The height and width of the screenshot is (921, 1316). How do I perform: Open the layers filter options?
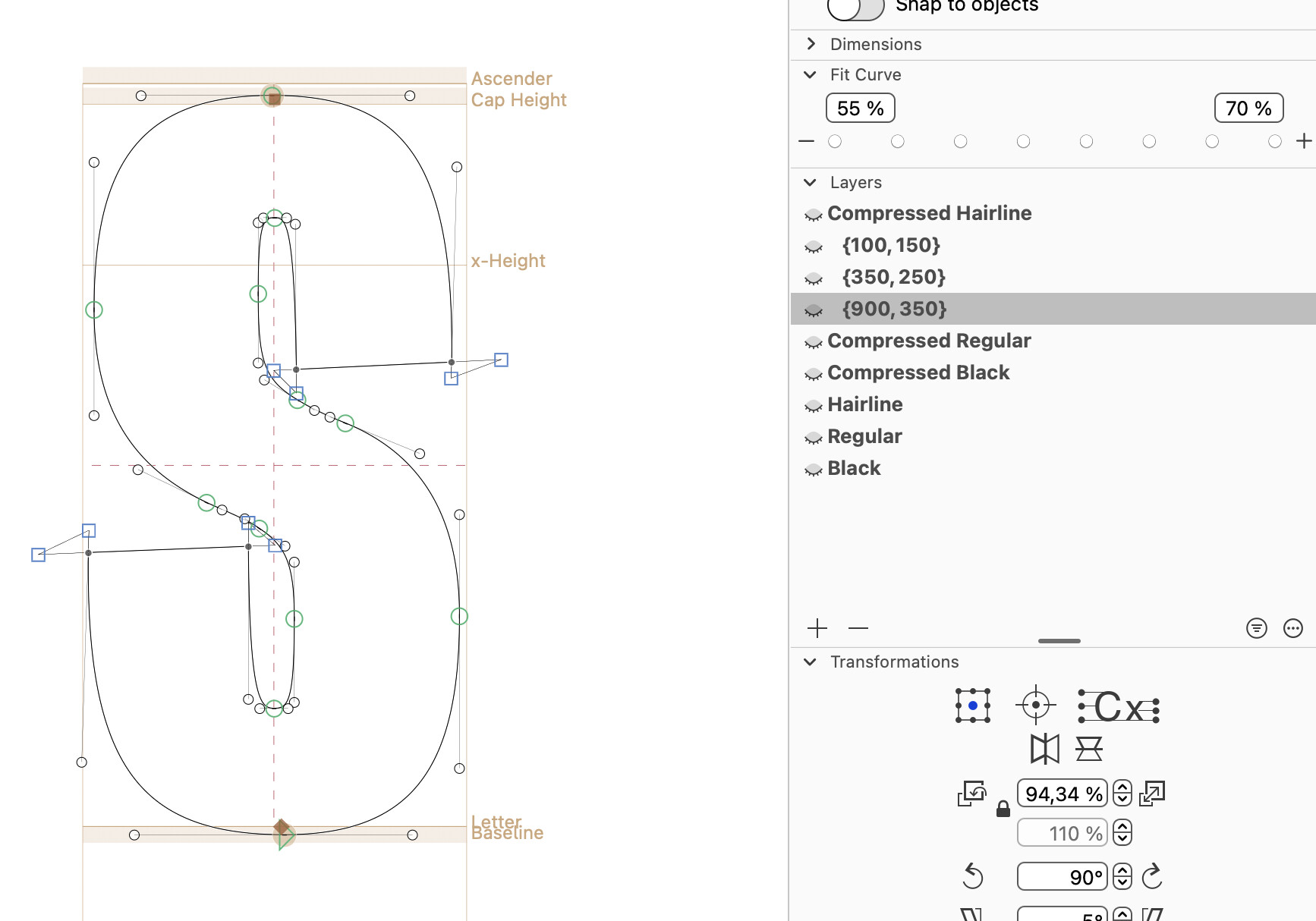(1256, 628)
